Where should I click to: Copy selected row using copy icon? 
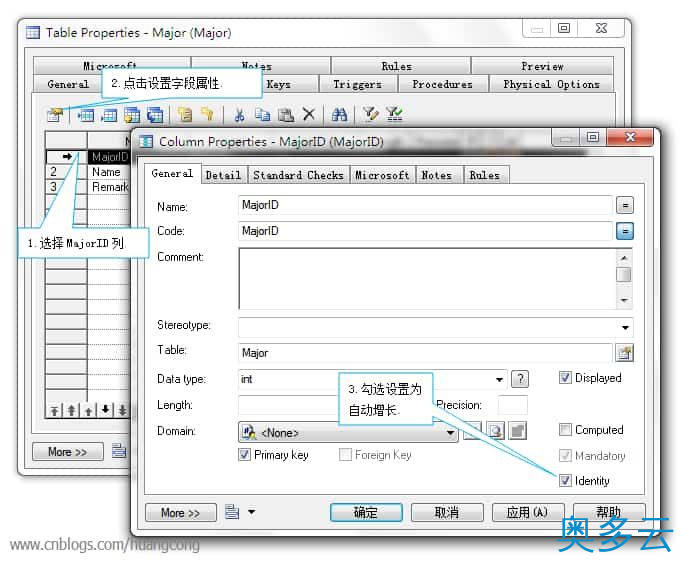pyautogui.click(x=262, y=115)
